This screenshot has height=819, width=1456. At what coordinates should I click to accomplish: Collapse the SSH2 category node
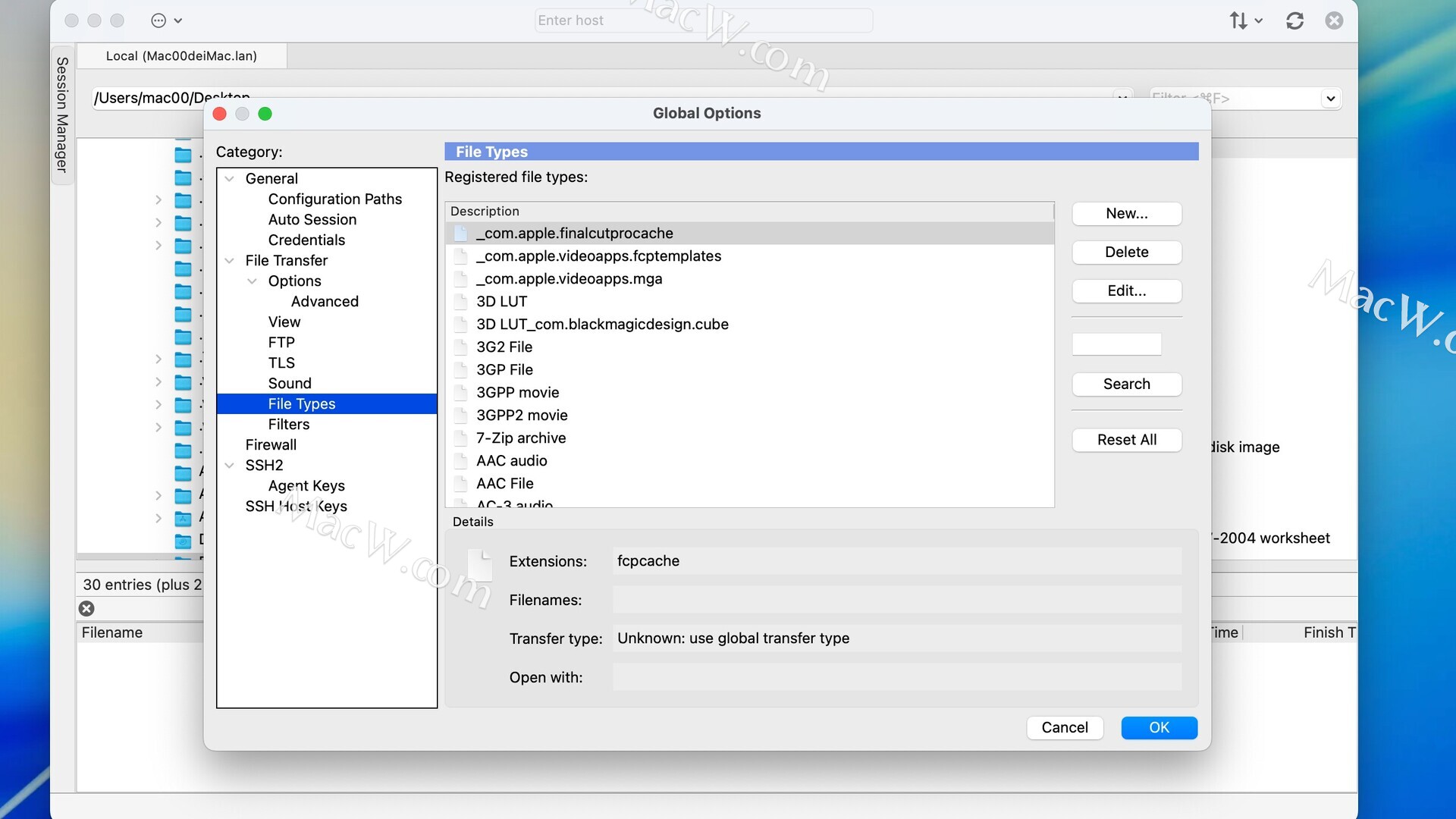pos(230,466)
